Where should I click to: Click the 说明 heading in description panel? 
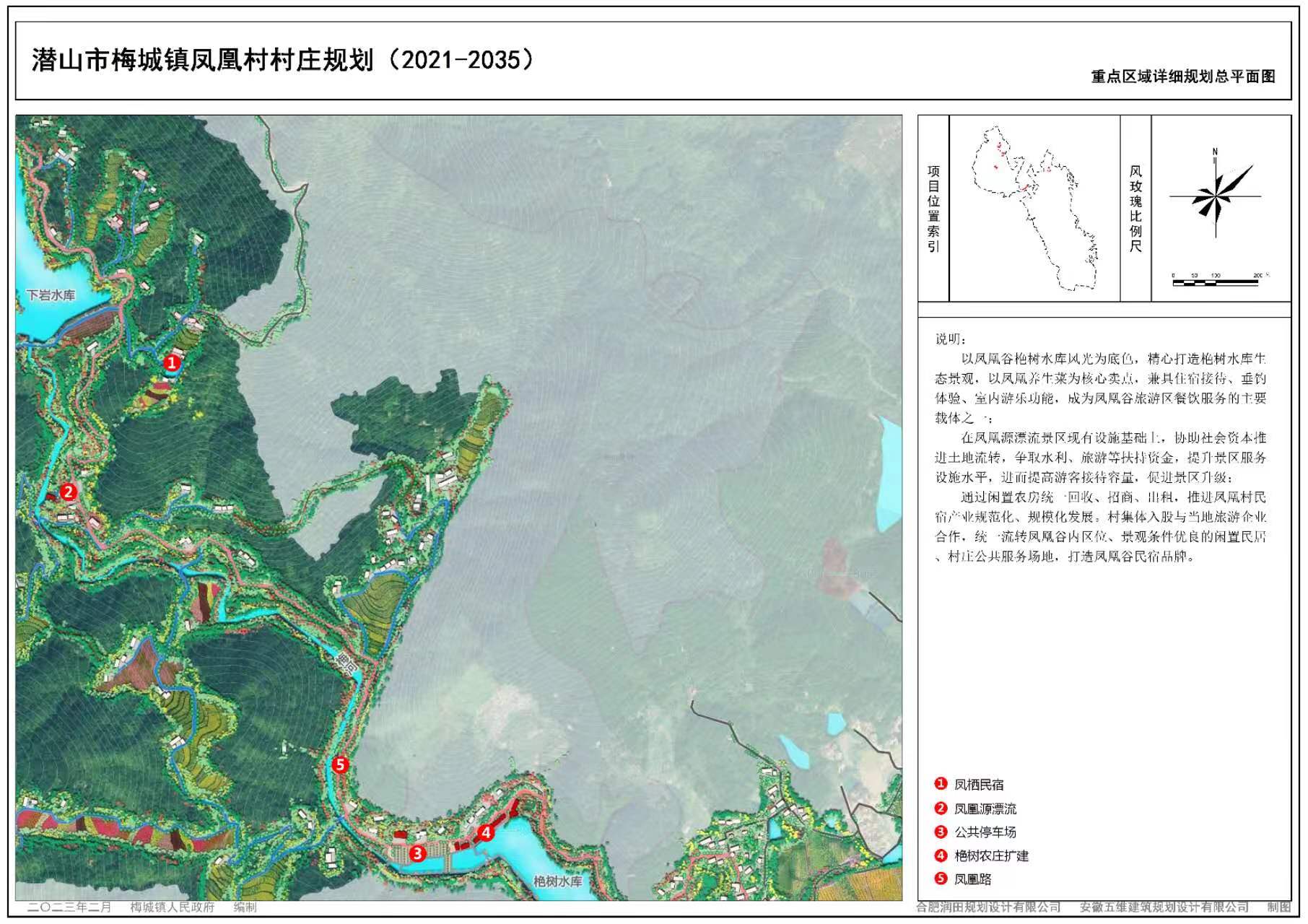click(x=950, y=339)
